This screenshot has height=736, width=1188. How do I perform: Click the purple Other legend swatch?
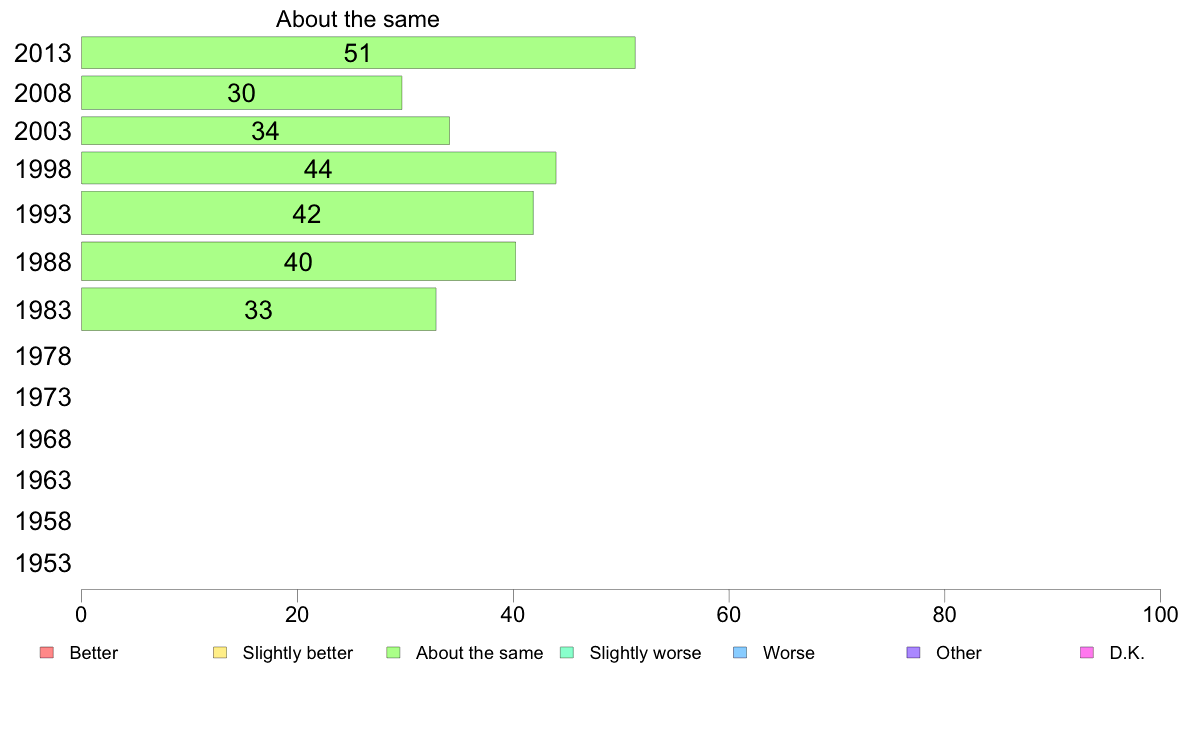pyautogui.click(x=914, y=653)
